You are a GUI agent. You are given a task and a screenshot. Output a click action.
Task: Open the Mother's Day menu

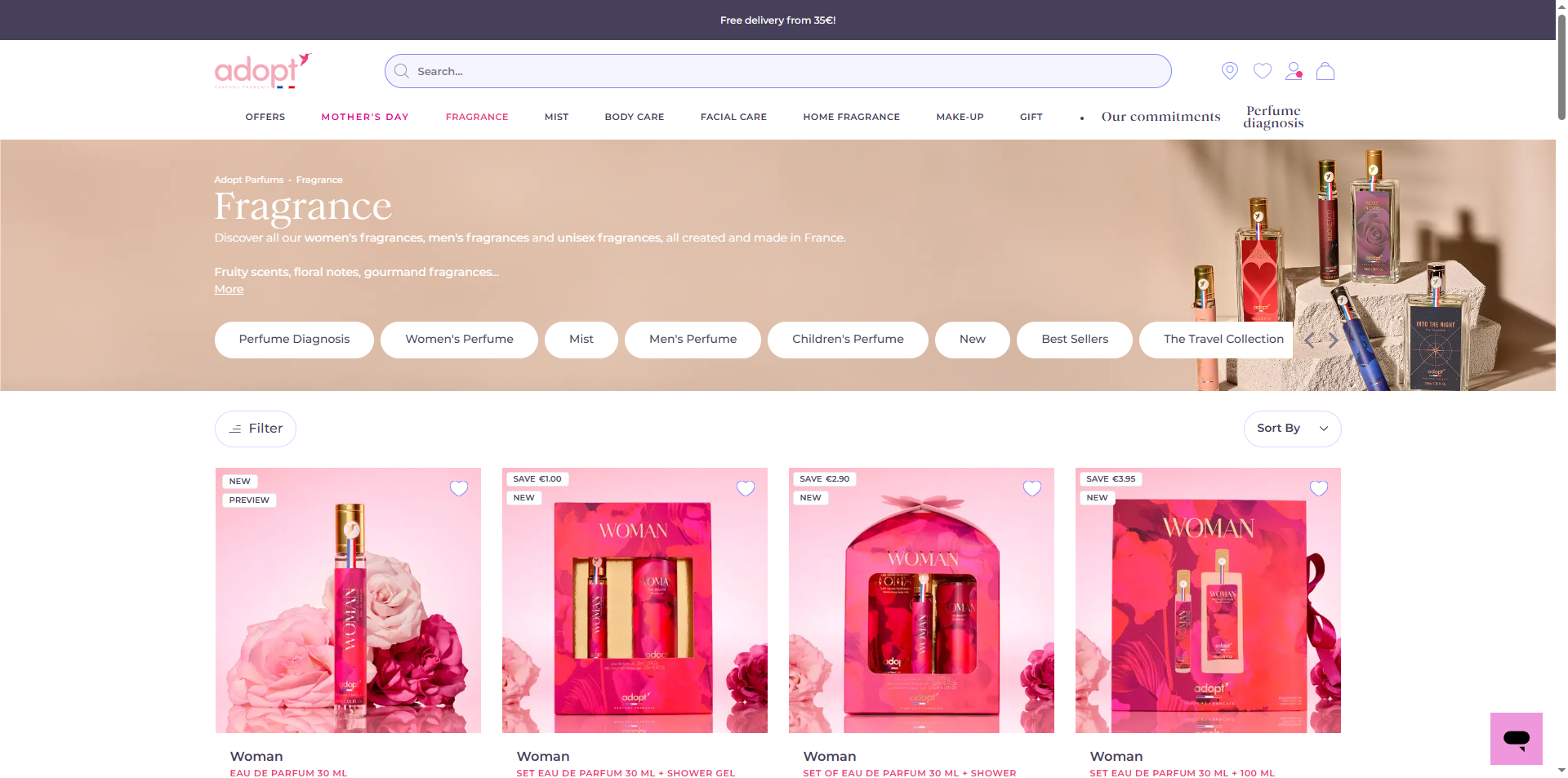click(x=365, y=117)
